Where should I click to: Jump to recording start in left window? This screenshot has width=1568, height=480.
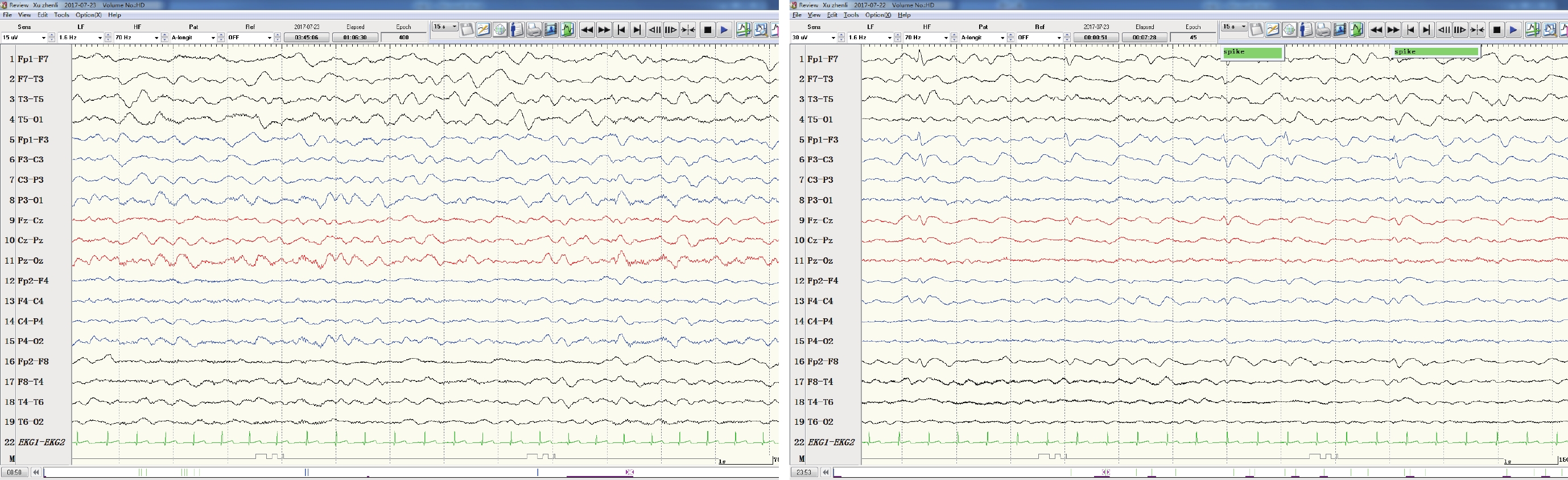coord(621,29)
